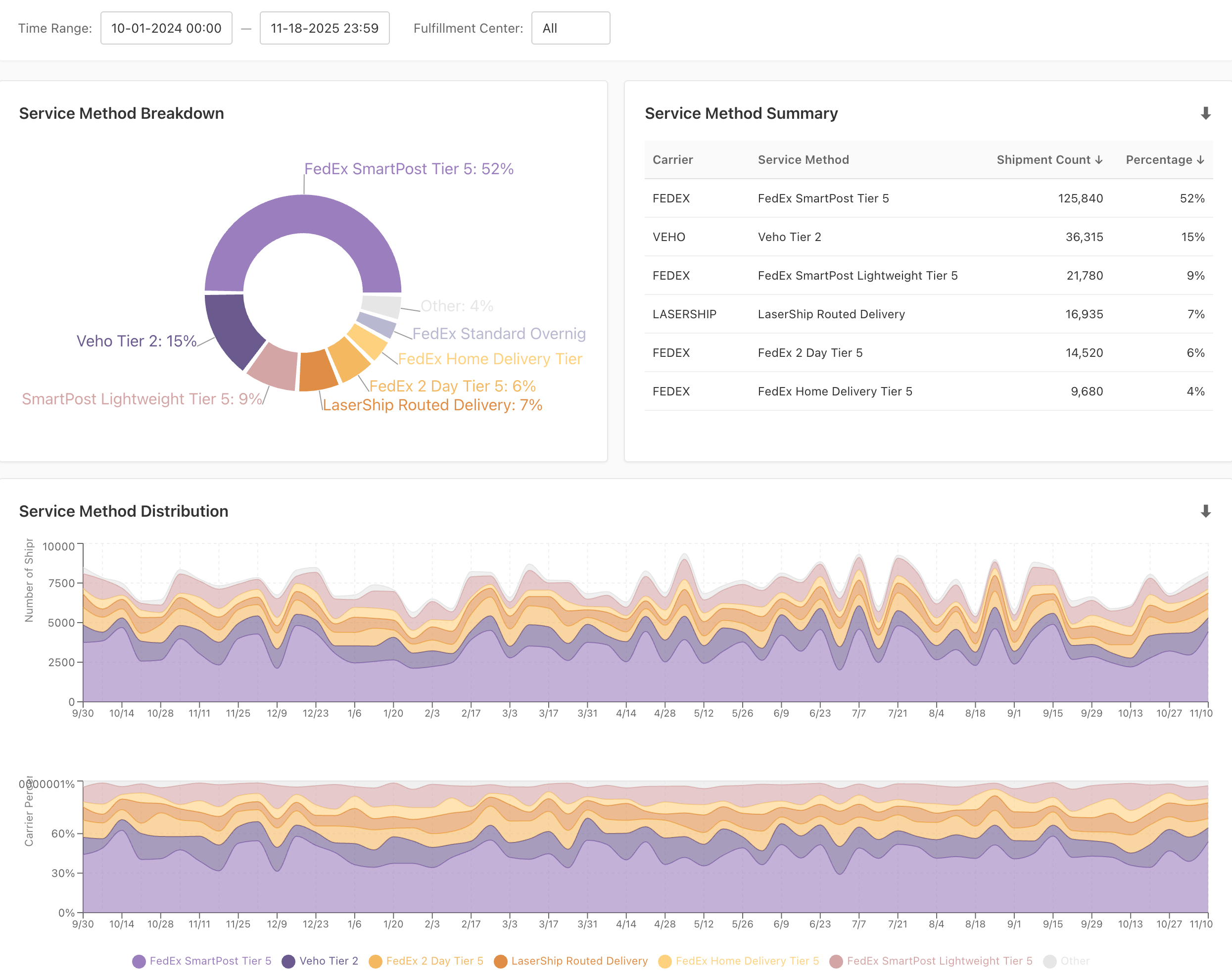
Task: Click the Carrier column header
Action: [x=672, y=160]
